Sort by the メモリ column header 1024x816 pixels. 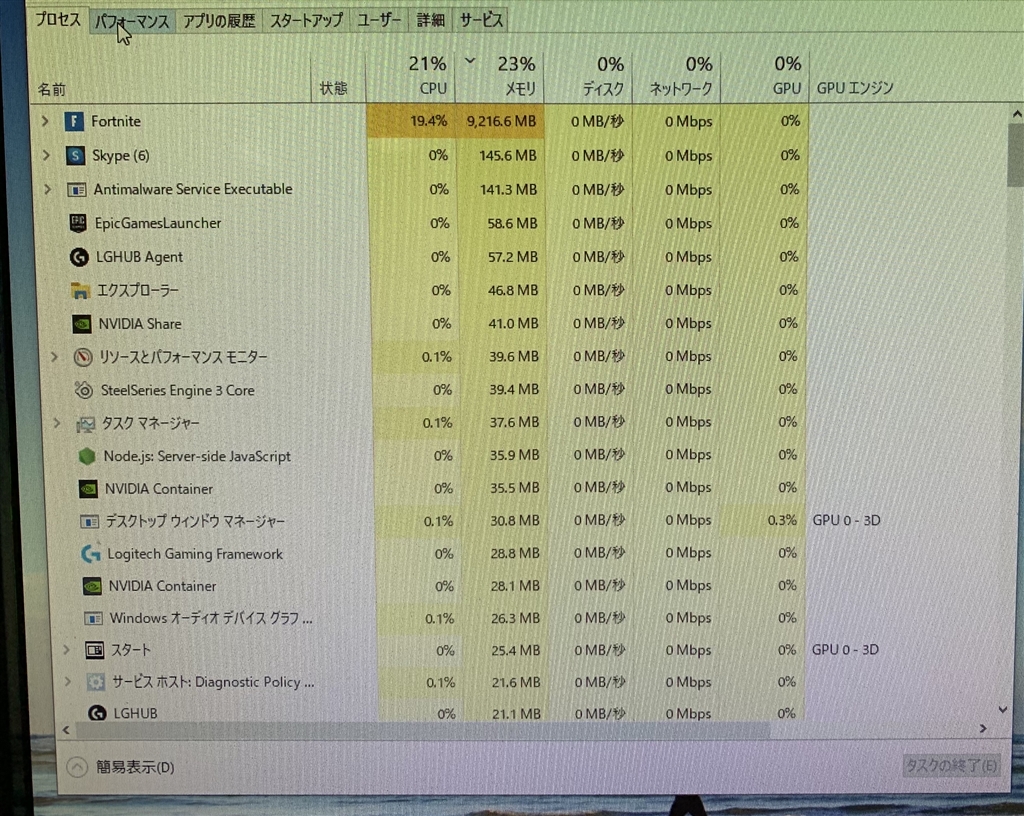click(500, 76)
